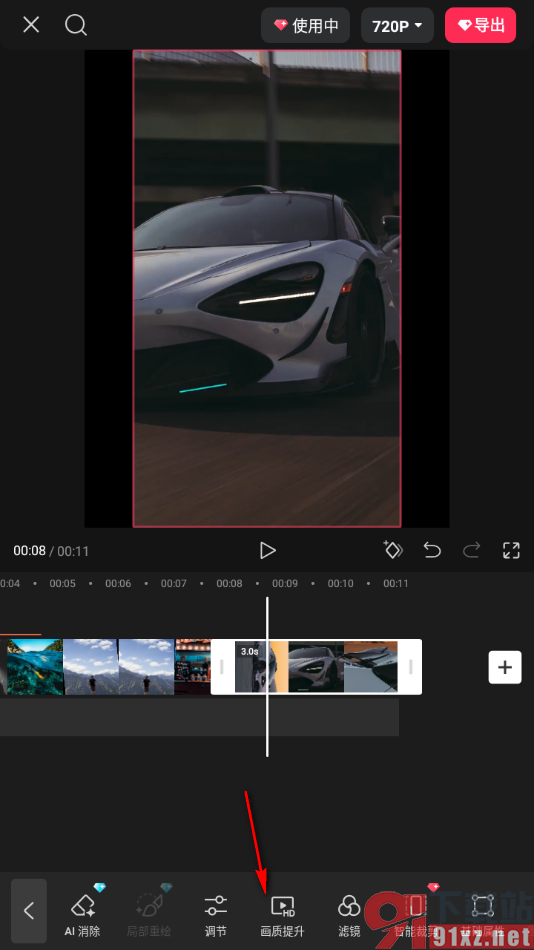Click the 00:05 mark on the time ruler
This screenshot has width=534, height=950.
pyautogui.click(x=62, y=583)
